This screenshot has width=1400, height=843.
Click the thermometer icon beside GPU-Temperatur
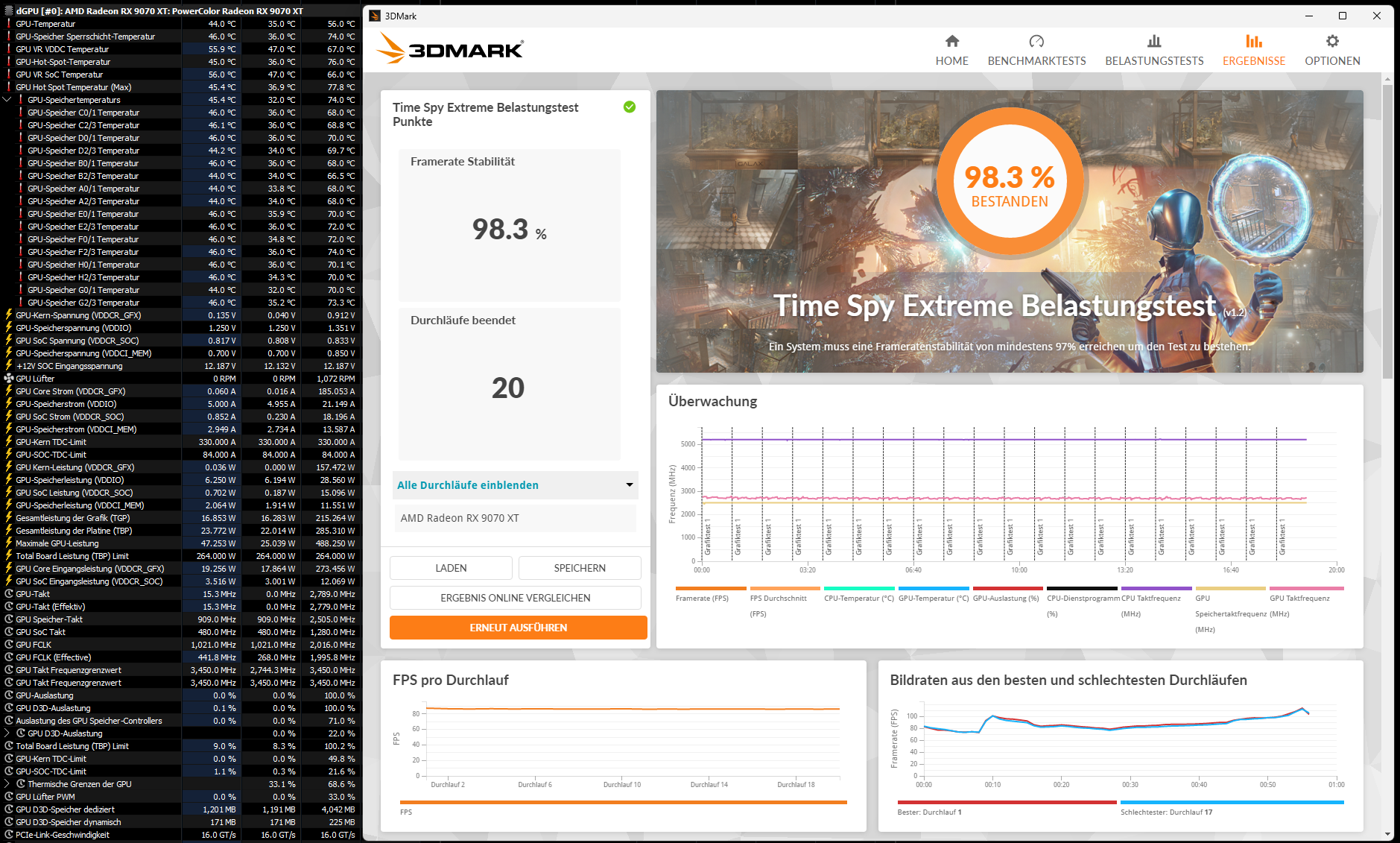[9, 24]
